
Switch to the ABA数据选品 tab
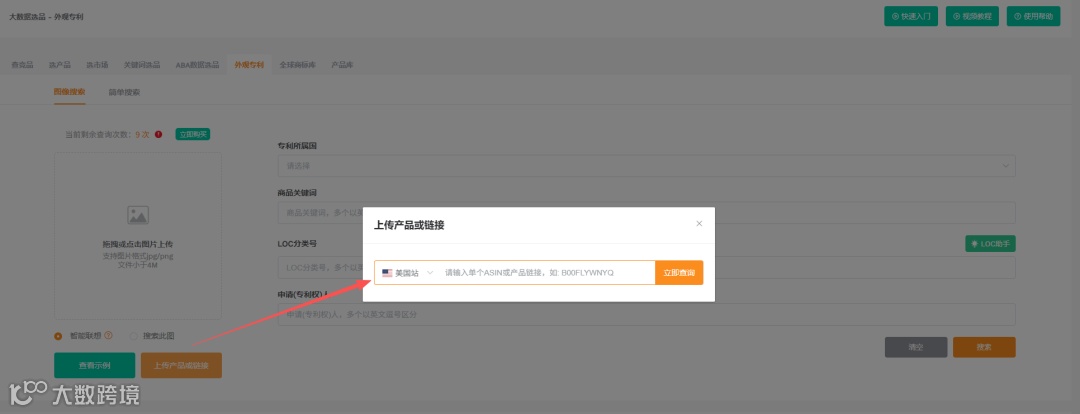point(197,65)
